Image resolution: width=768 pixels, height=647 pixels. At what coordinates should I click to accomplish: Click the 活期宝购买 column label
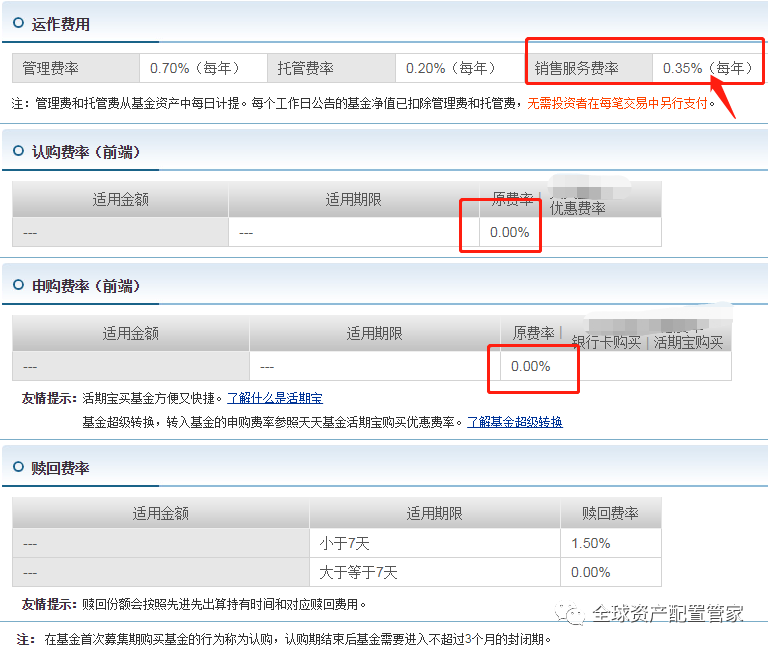point(688,342)
